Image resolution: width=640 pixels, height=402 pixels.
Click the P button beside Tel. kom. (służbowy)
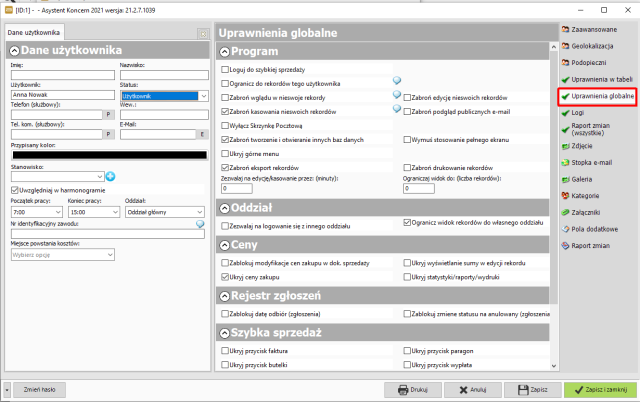(x=108, y=134)
